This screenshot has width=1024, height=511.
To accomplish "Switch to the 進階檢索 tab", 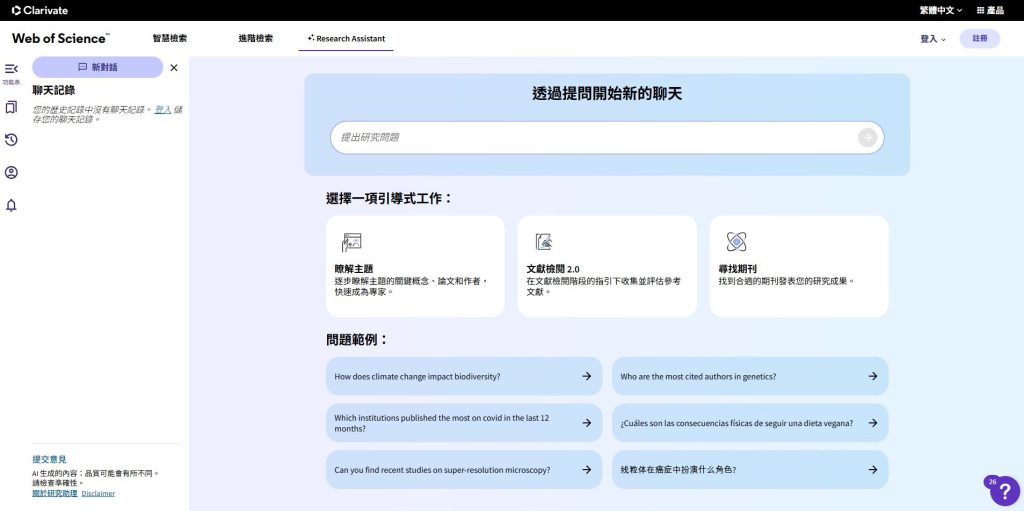I will pos(255,39).
